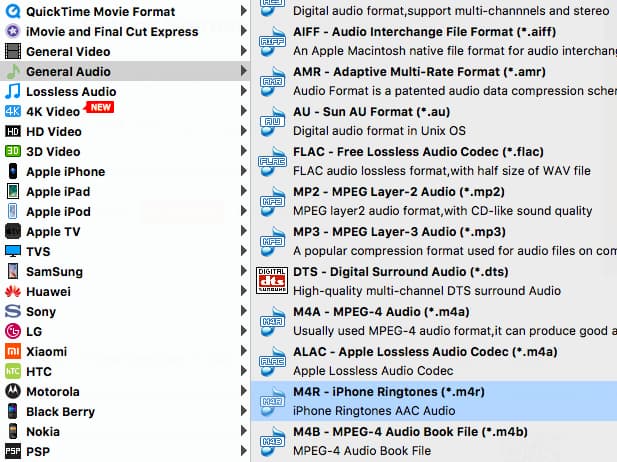Image resolution: width=617 pixels, height=462 pixels.
Task: Click 'MPEG-4 Audio Book File' description text
Action: [362, 450]
